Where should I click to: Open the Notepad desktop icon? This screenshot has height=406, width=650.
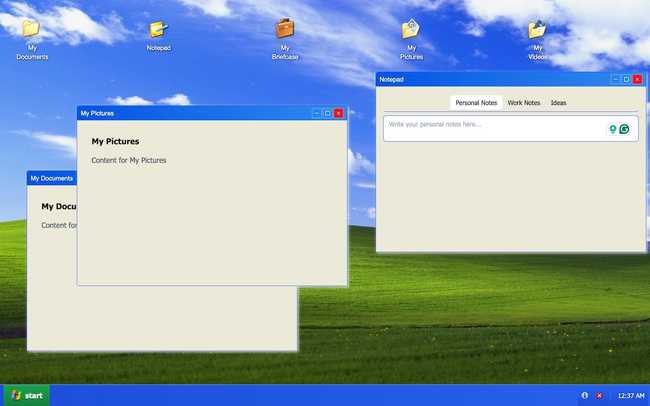point(158,36)
